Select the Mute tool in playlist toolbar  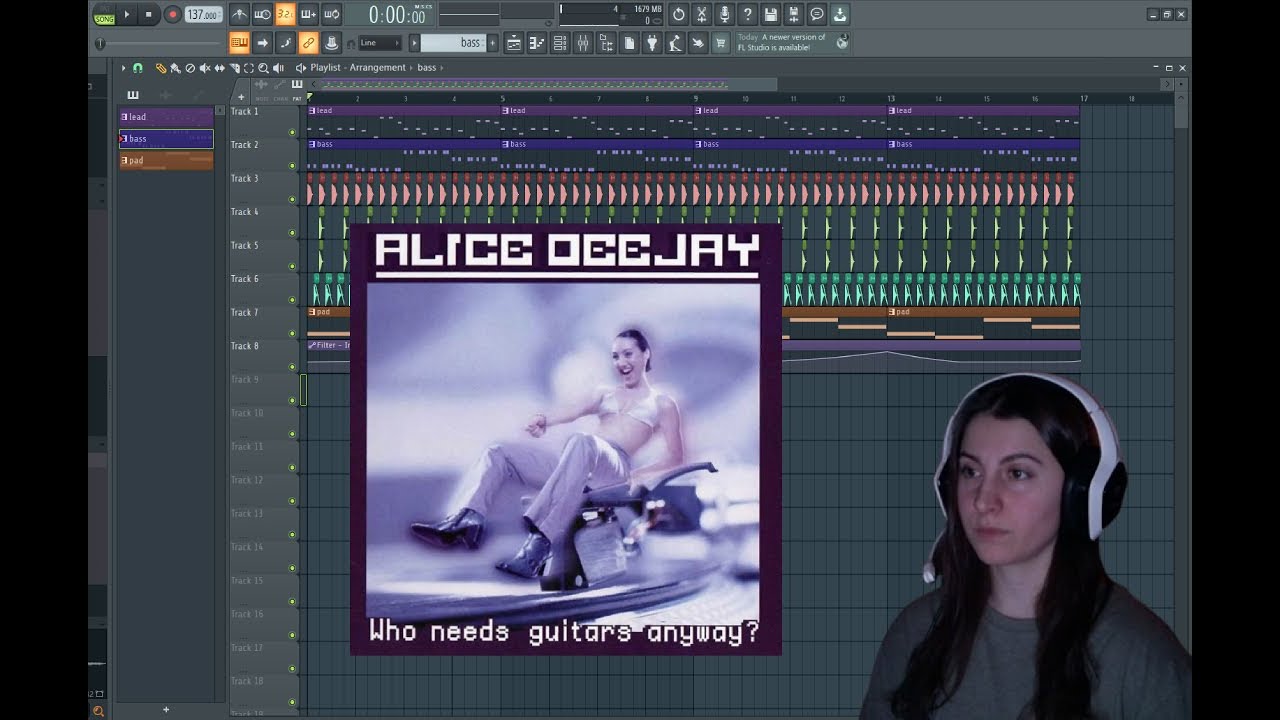205,68
